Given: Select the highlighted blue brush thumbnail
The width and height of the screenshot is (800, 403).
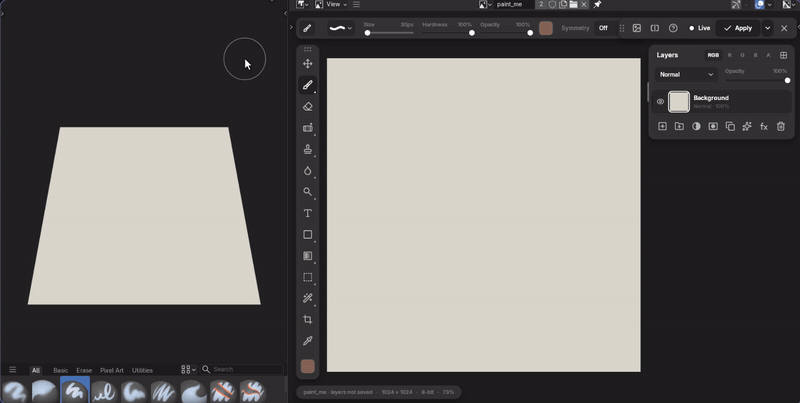Looking at the screenshot, I should [75, 390].
